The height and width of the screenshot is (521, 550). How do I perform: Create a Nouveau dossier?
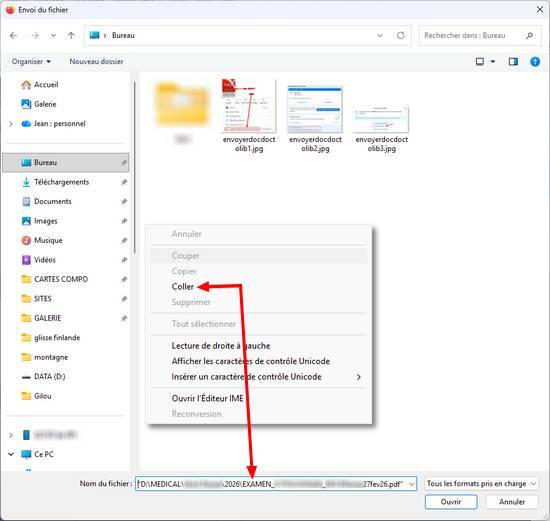[x=96, y=61]
